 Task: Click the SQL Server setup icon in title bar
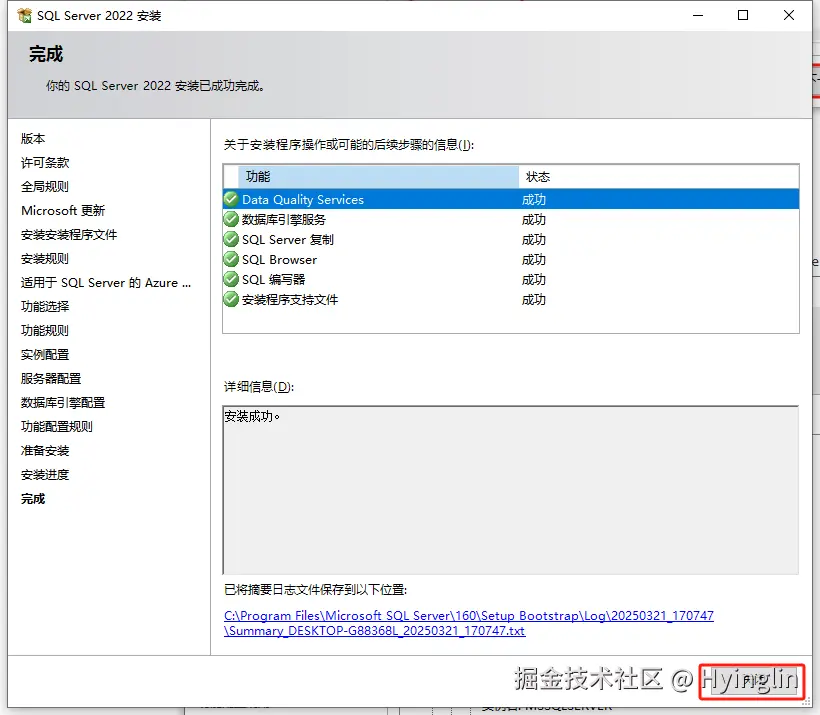[24, 16]
